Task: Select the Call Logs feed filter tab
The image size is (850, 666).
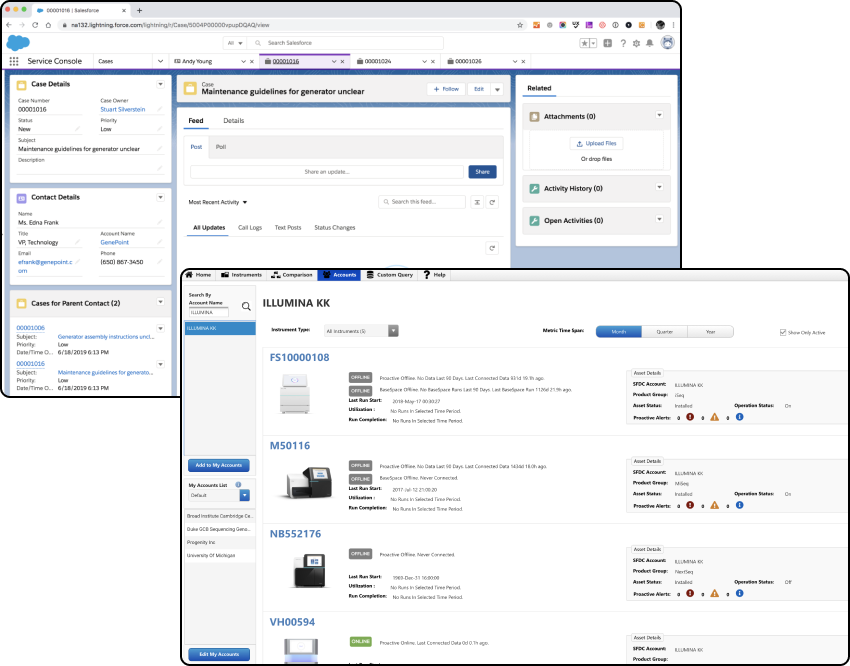Action: tap(250, 228)
